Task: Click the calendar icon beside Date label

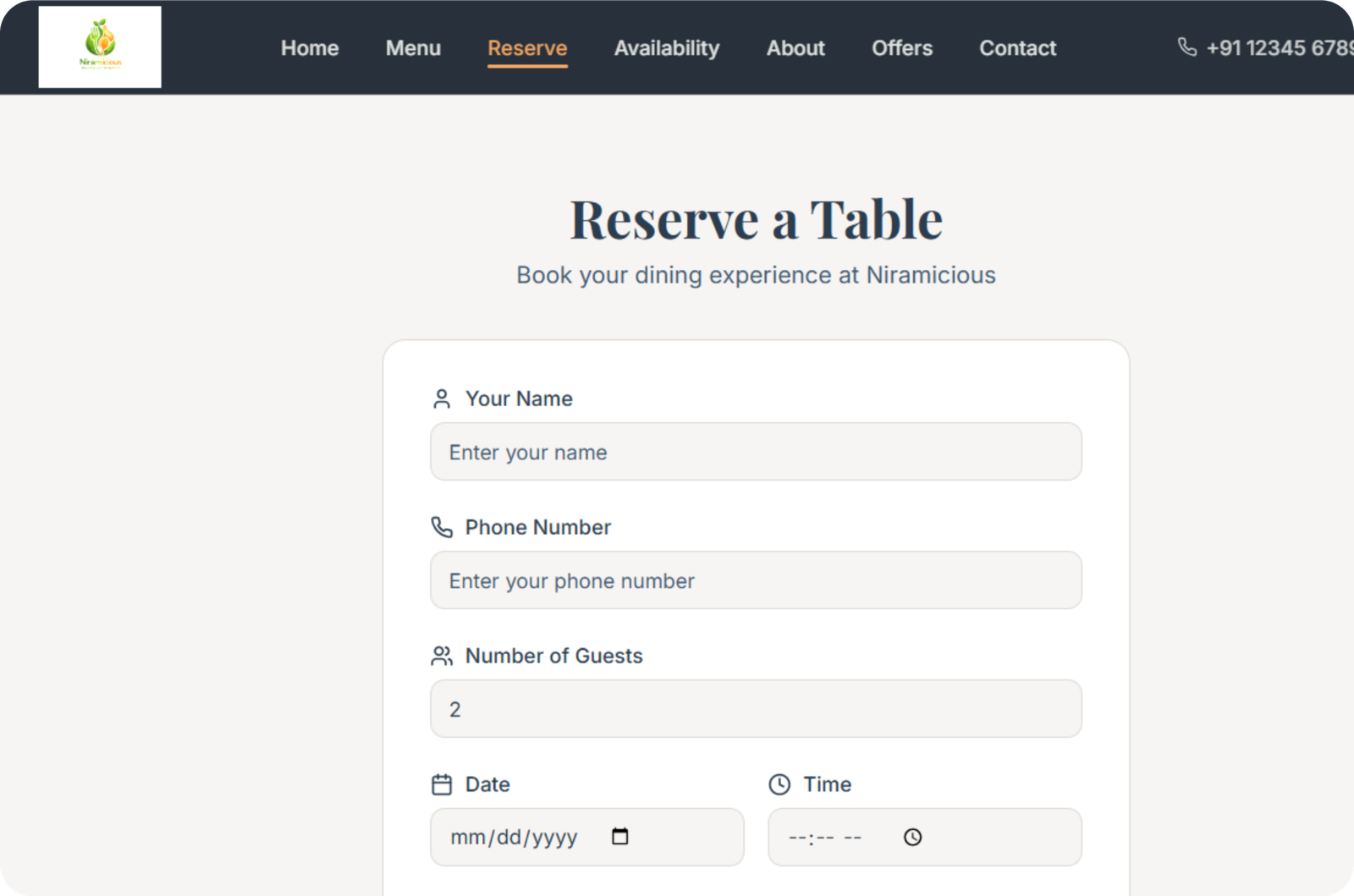Action: point(442,784)
